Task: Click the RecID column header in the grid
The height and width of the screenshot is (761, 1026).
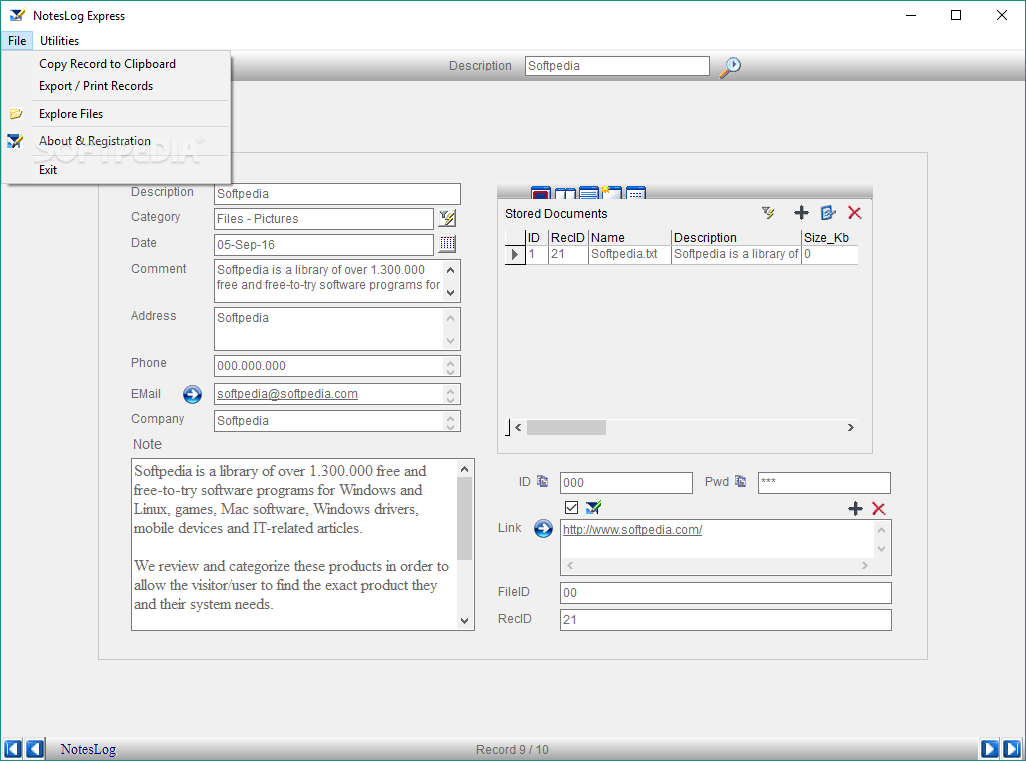Action: click(x=567, y=238)
